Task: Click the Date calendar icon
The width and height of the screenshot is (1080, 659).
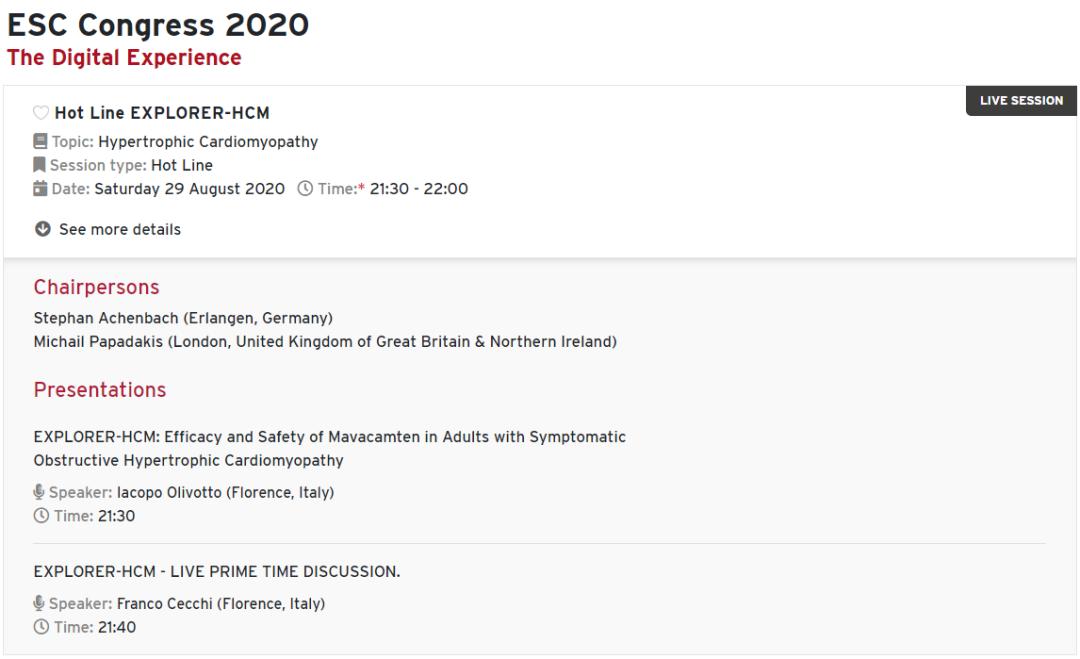Action: (x=40, y=189)
